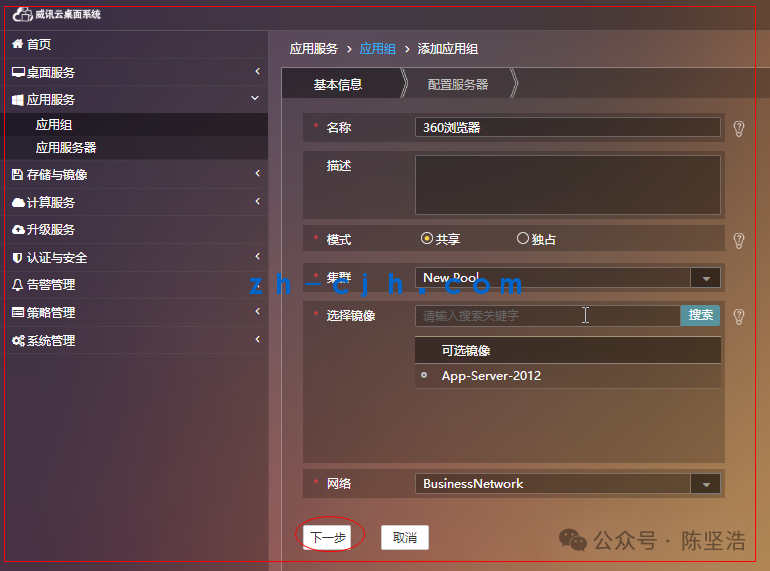This screenshot has width=770, height=571.
Task: Click the gears icon beside 系统管理
Action: coord(18,340)
